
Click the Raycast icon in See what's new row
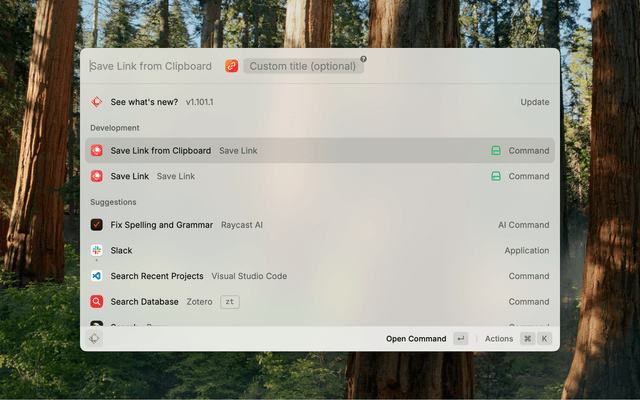click(x=97, y=102)
